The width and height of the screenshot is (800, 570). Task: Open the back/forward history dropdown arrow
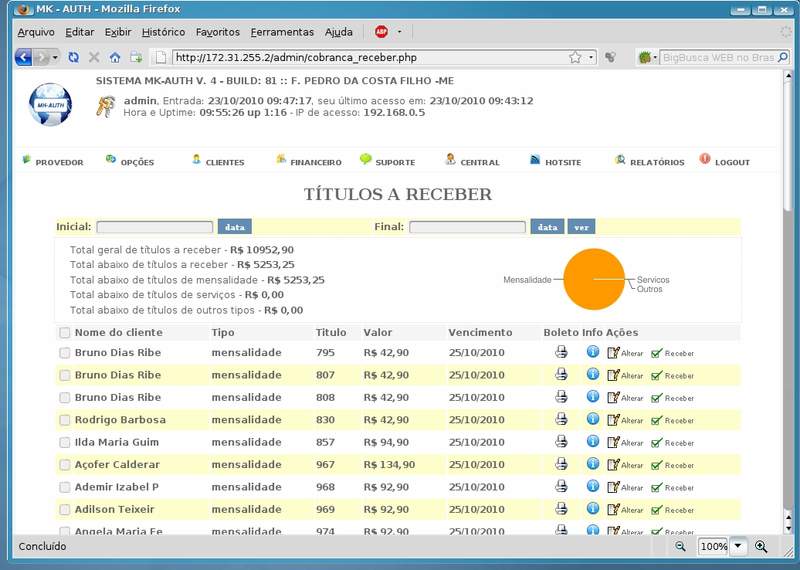coord(55,57)
